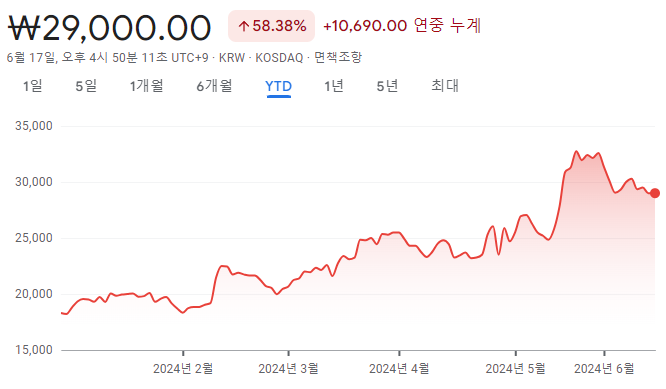Switch chart to 1년 range
This screenshot has height=389, width=666.
[x=334, y=86]
